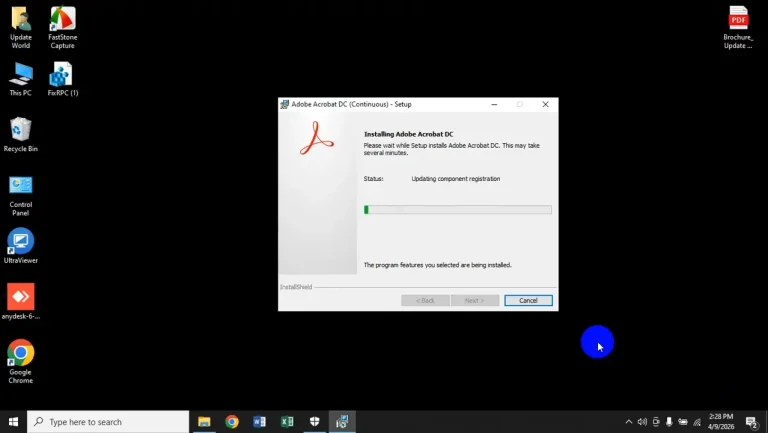768x433 pixels.
Task: Click the 'Updating component registration' status text
Action: [x=456, y=179]
